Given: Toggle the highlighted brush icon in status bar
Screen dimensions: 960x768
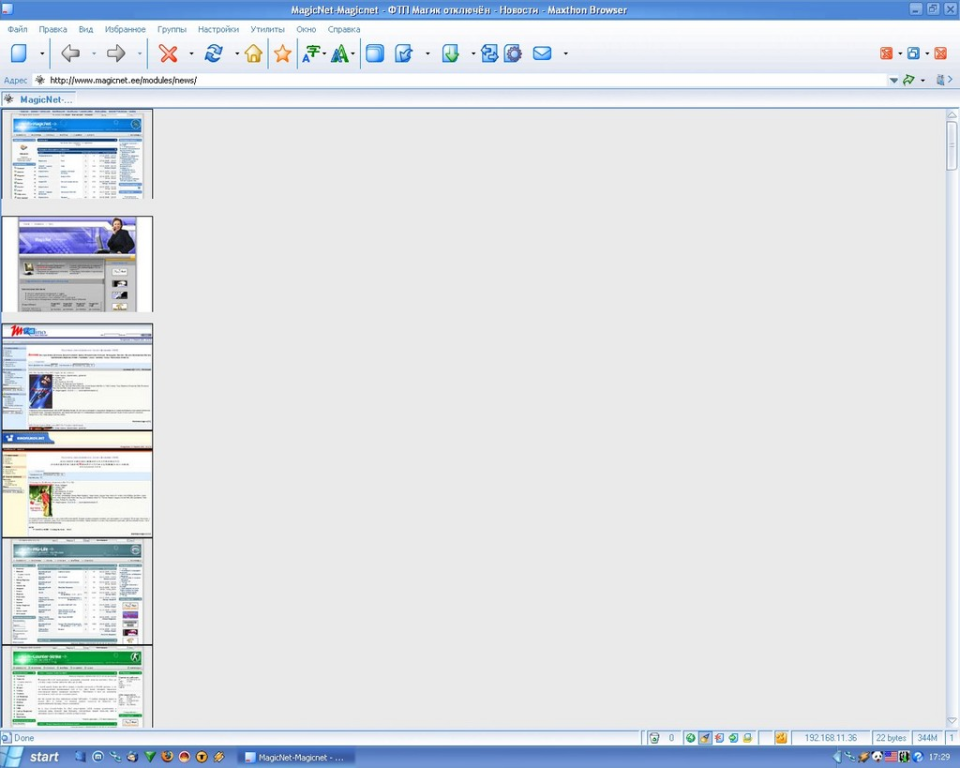Looking at the screenshot, I should click(x=705, y=738).
